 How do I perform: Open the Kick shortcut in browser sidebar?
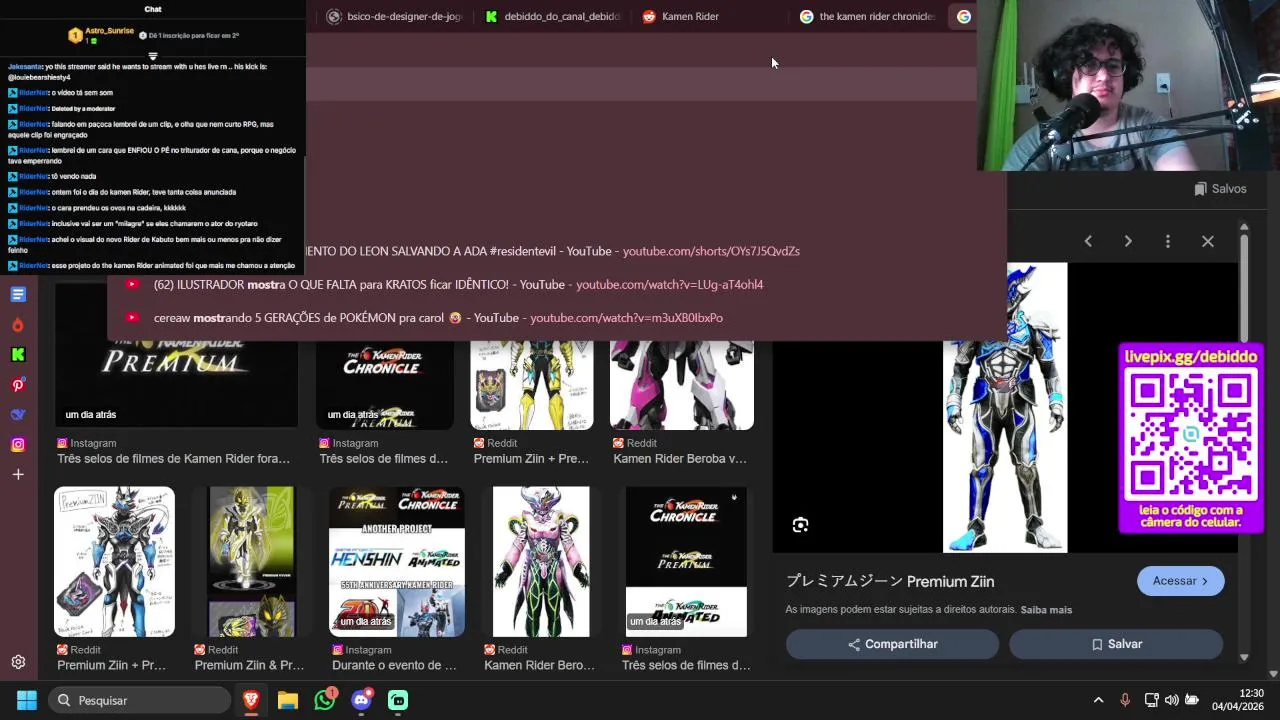coord(18,354)
